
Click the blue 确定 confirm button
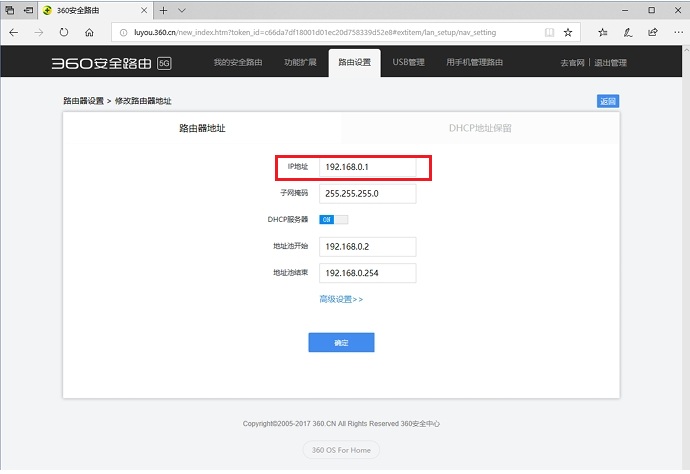point(341,342)
